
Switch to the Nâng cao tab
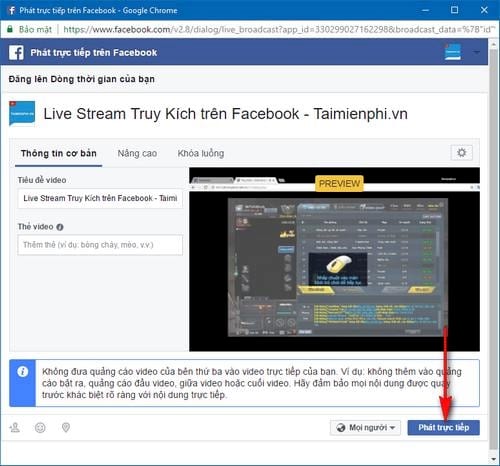[x=137, y=154]
